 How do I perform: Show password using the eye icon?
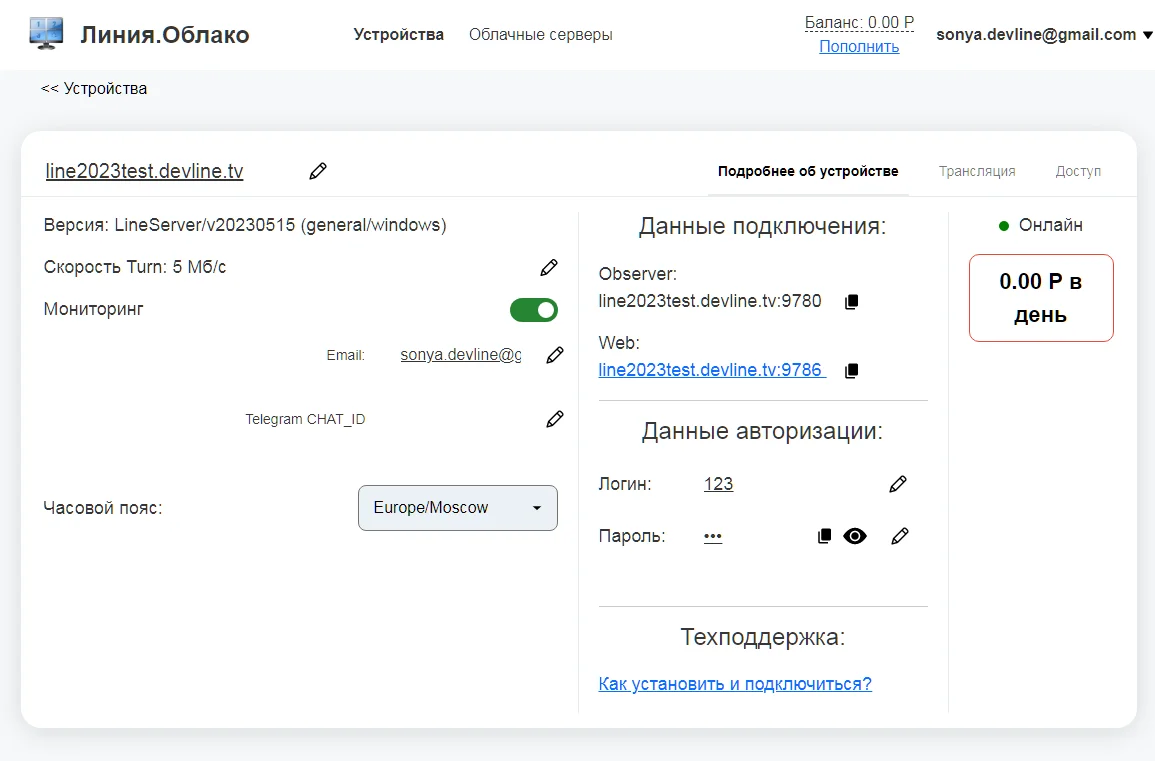click(x=855, y=536)
